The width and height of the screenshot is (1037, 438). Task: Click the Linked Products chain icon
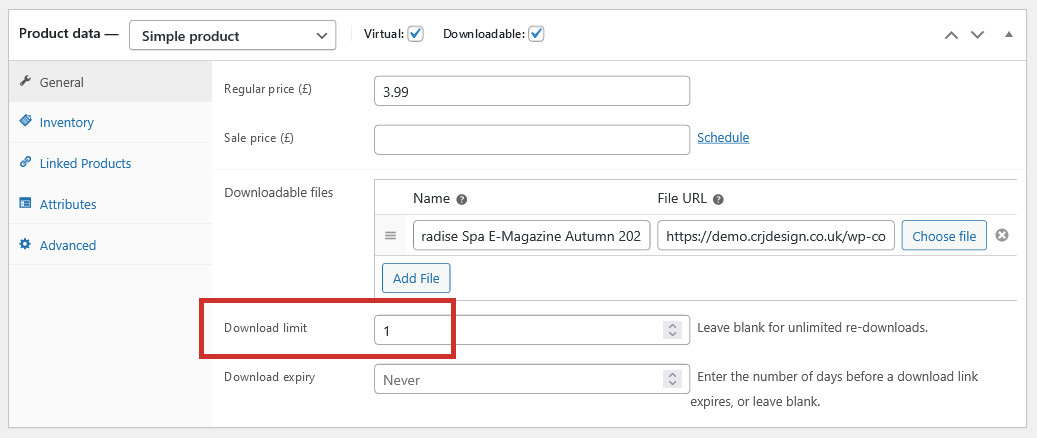click(25, 162)
